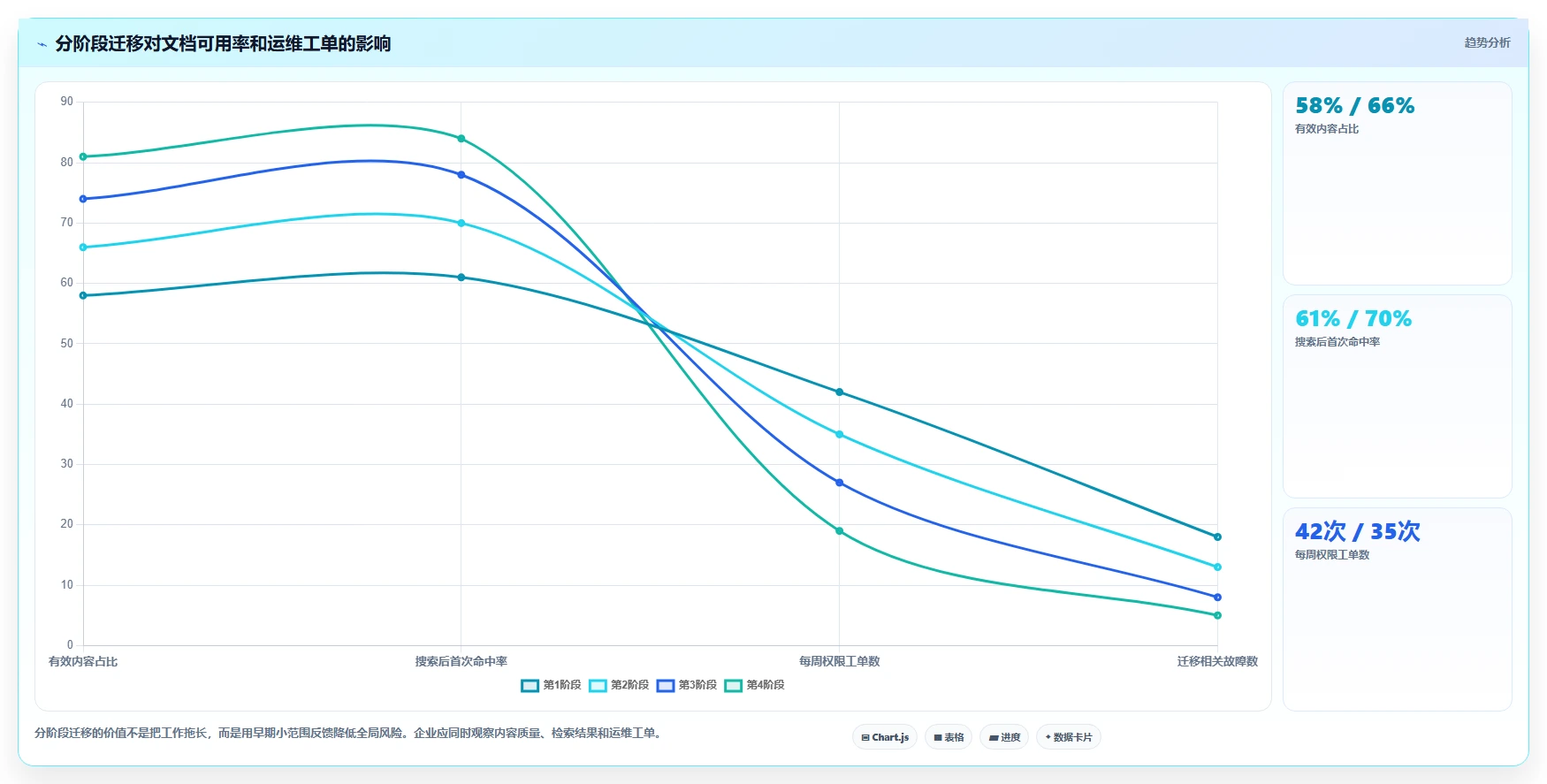Screen dimensions: 1547x784
Task: Toggle 第3阶段 series via its legend swatch
Action: 666,686
